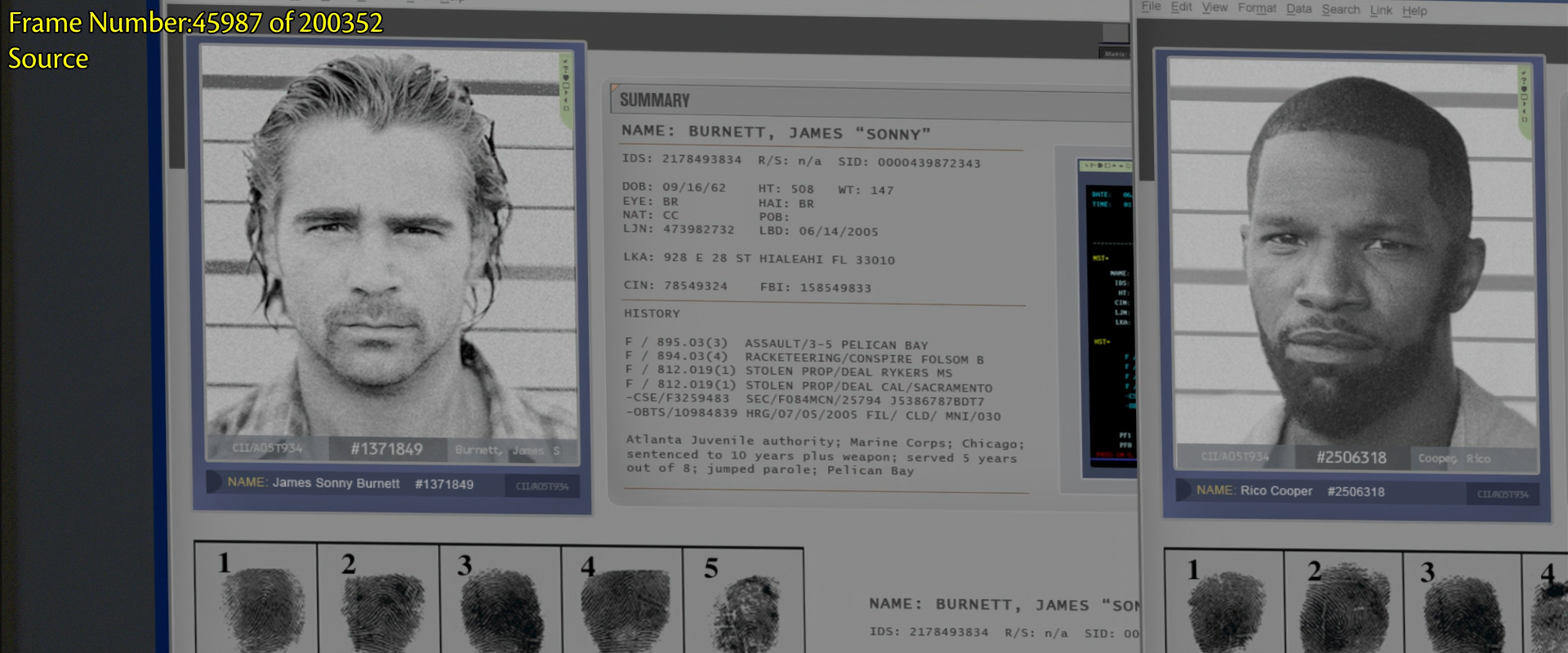Image resolution: width=1568 pixels, height=653 pixels.
Task: Click 'Cooper, Rico' tag on photo strip
Action: 1454,459
